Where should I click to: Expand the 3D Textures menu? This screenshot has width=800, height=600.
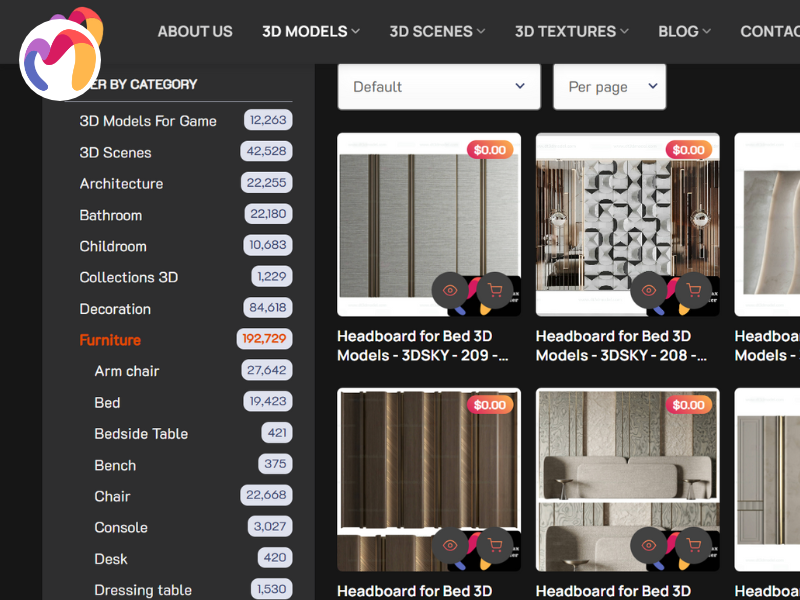(571, 31)
